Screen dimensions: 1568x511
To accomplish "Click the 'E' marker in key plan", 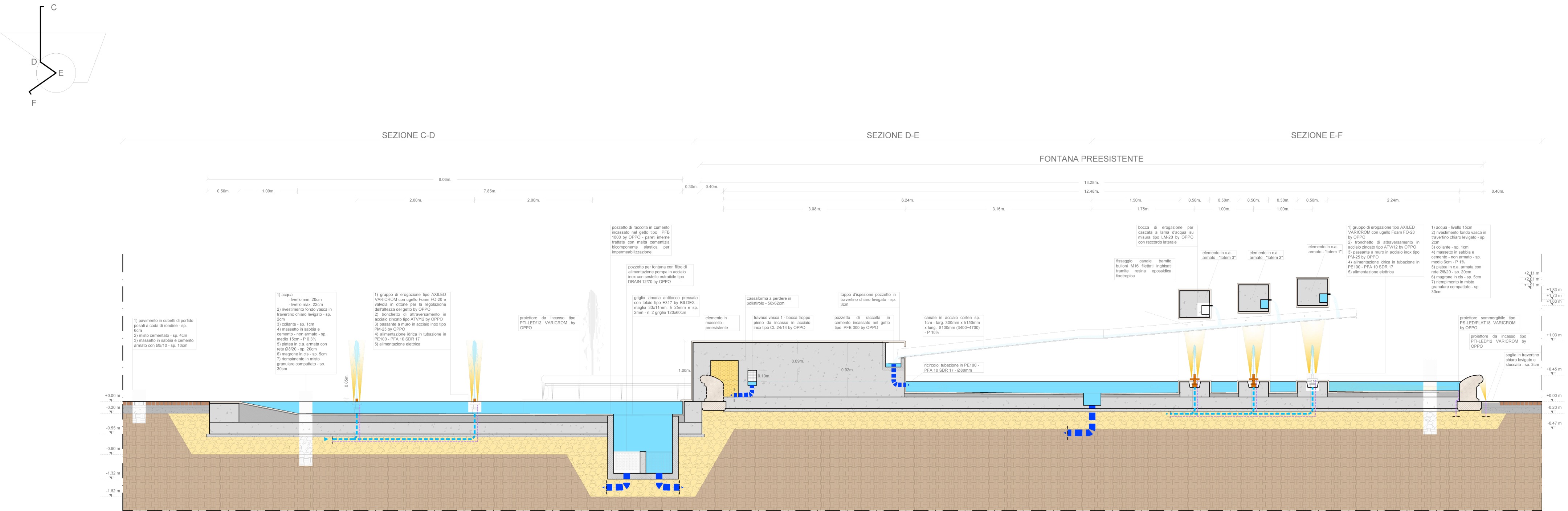I will pos(61,73).
